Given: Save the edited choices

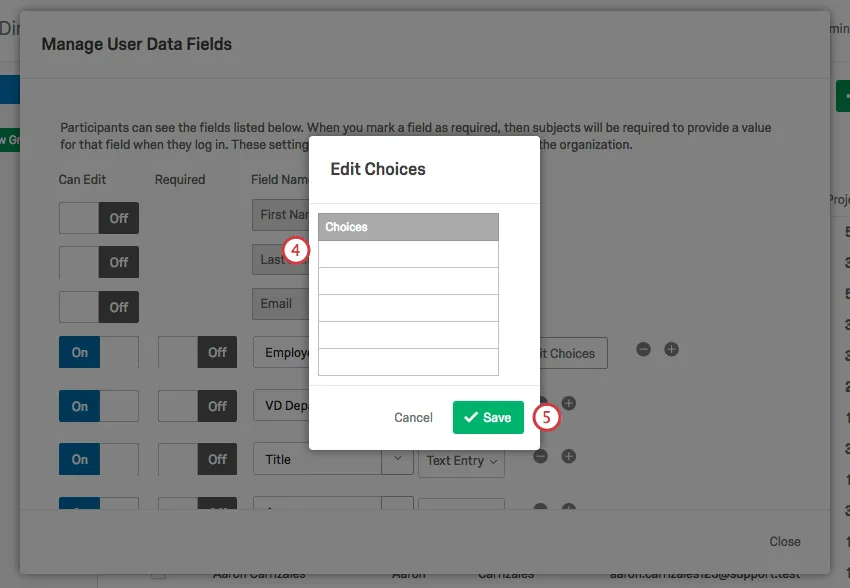Looking at the screenshot, I should (x=488, y=417).
